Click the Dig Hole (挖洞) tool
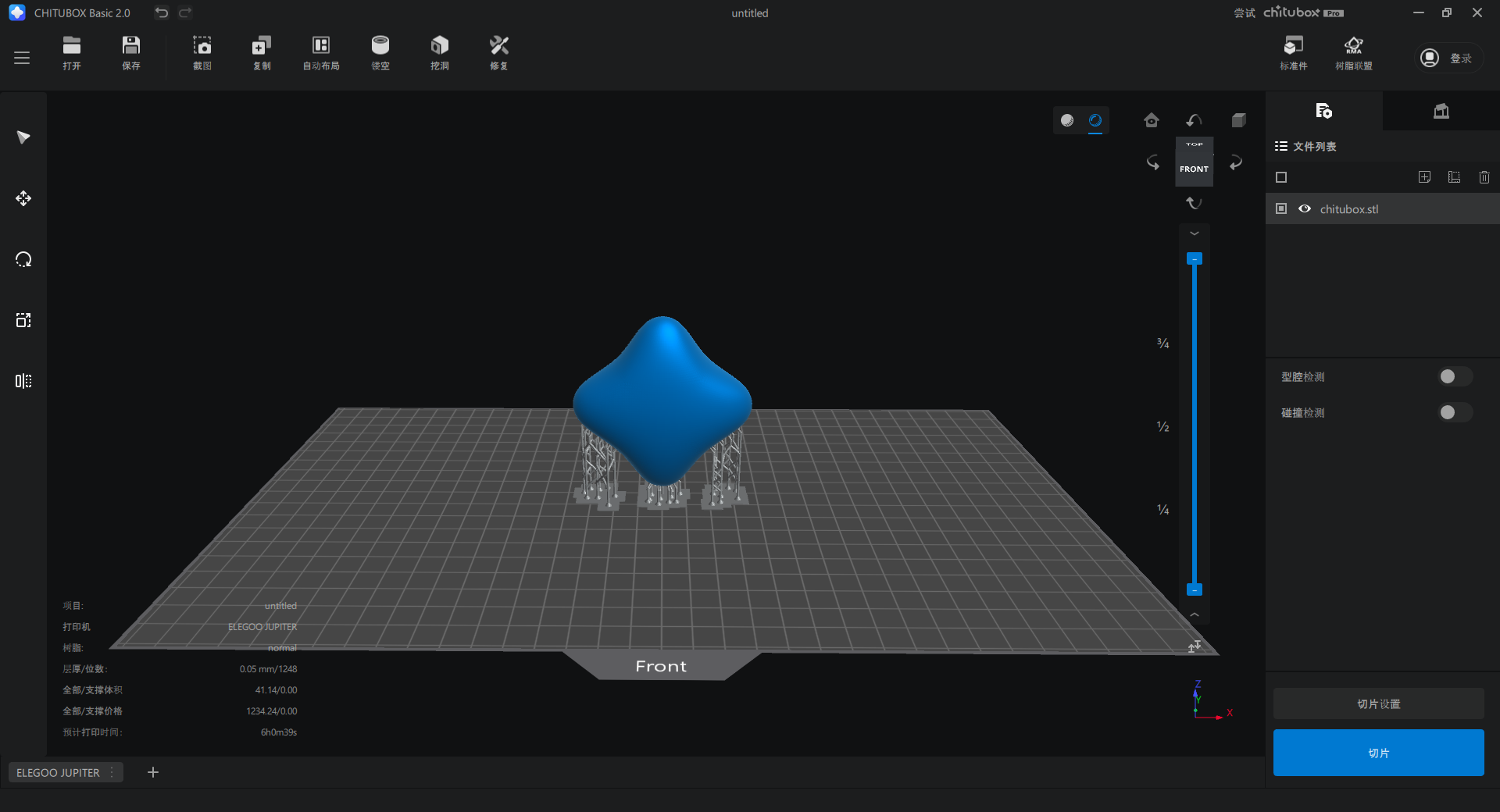Image resolution: width=1500 pixels, height=812 pixels. pos(440,53)
